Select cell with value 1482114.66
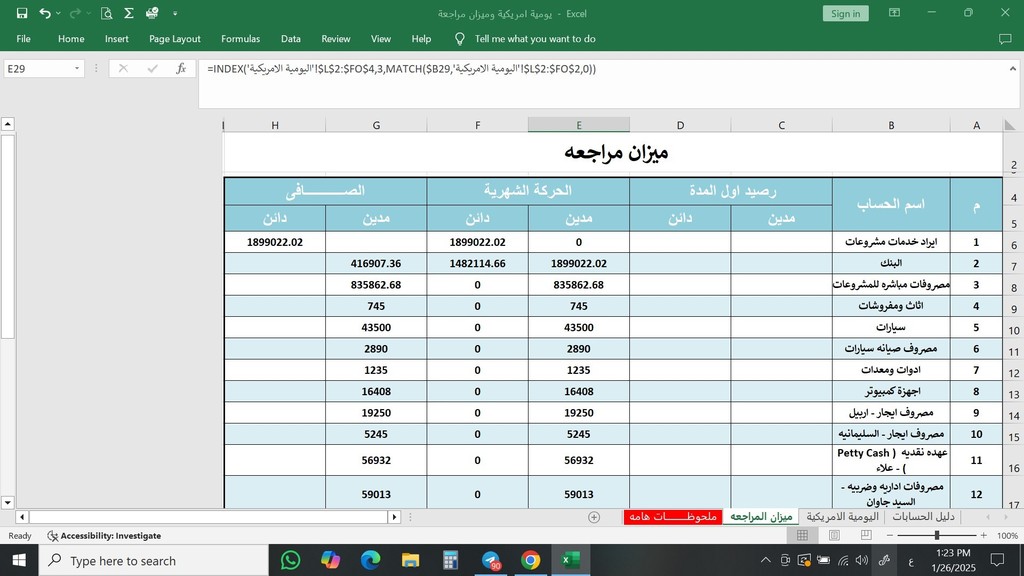Screen dimensions: 1024x576 477,263
